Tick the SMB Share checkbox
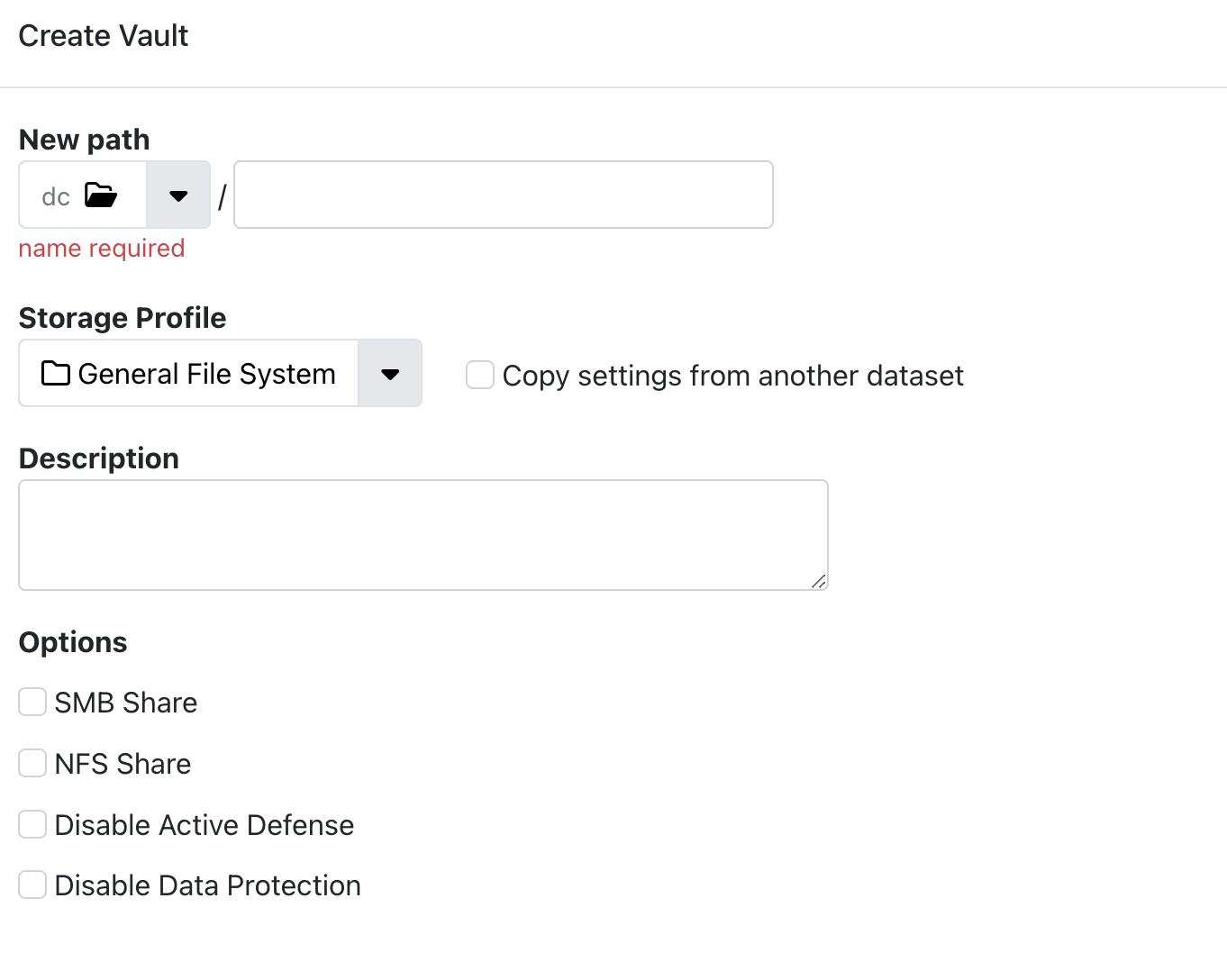The width and height of the screenshot is (1227, 980). 32,703
